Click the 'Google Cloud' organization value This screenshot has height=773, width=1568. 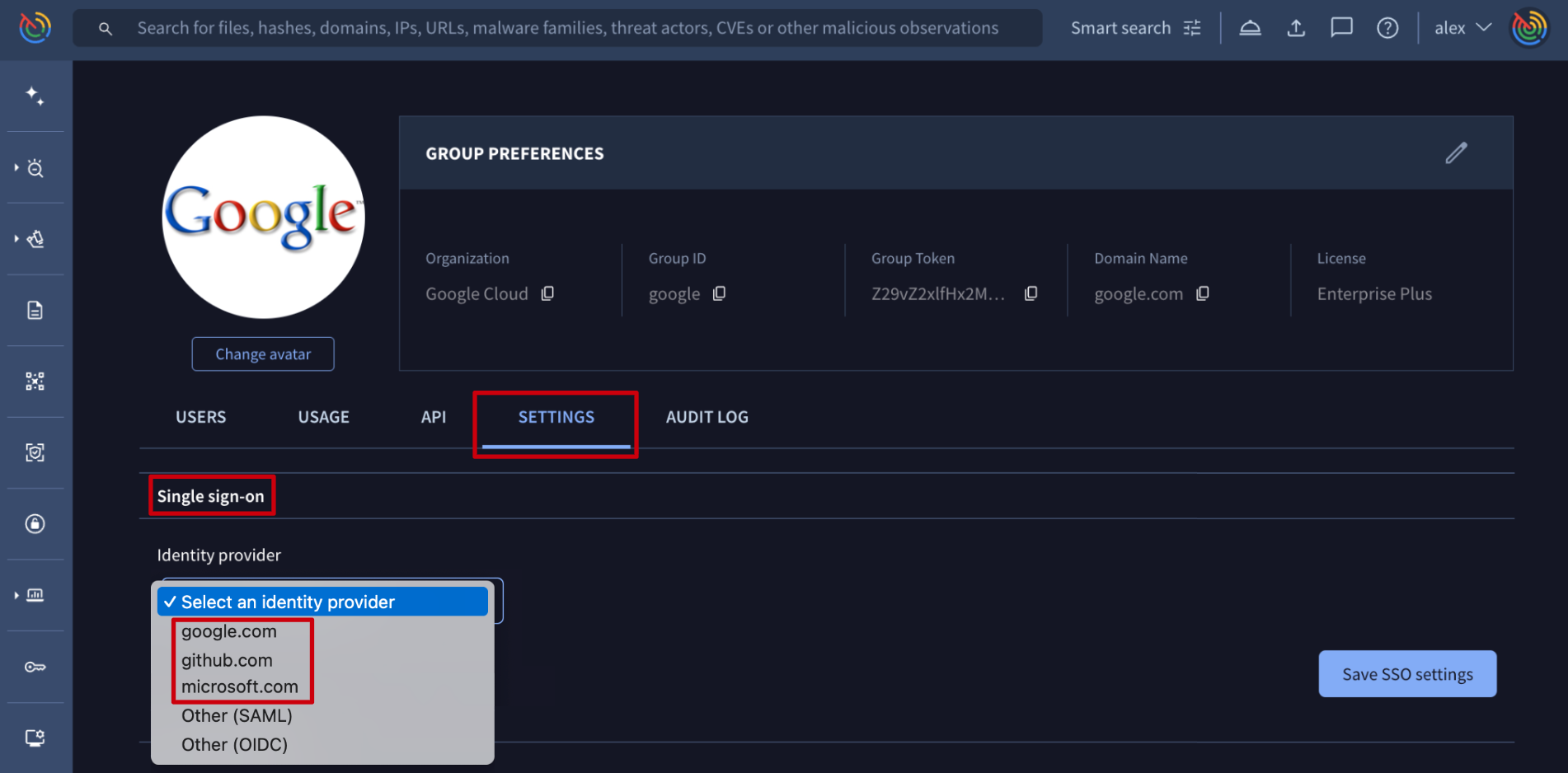click(477, 294)
